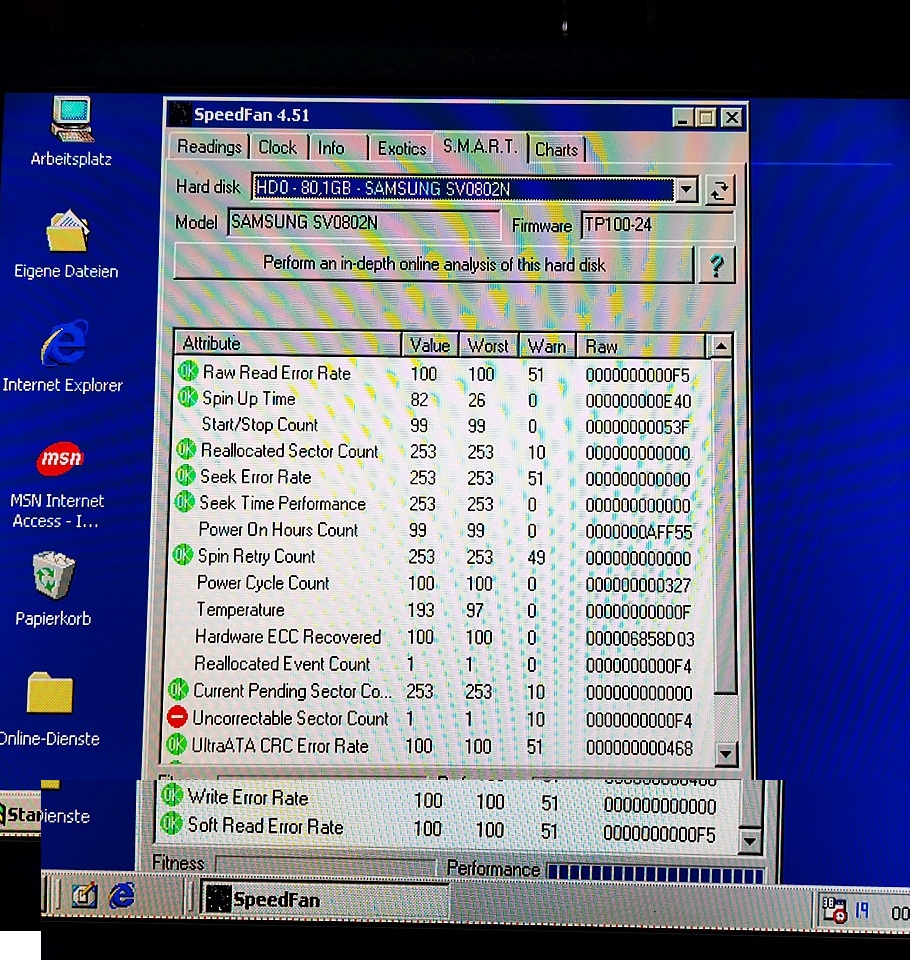910x960 pixels.
Task: Click OK icon beside Spin Retry Count
Action: tap(182, 555)
